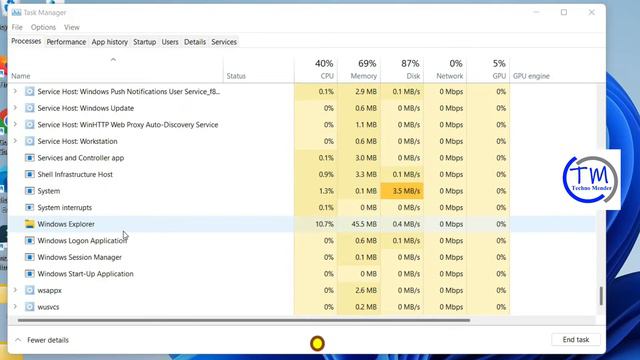Select Windows Session Manager row text

tap(80, 257)
